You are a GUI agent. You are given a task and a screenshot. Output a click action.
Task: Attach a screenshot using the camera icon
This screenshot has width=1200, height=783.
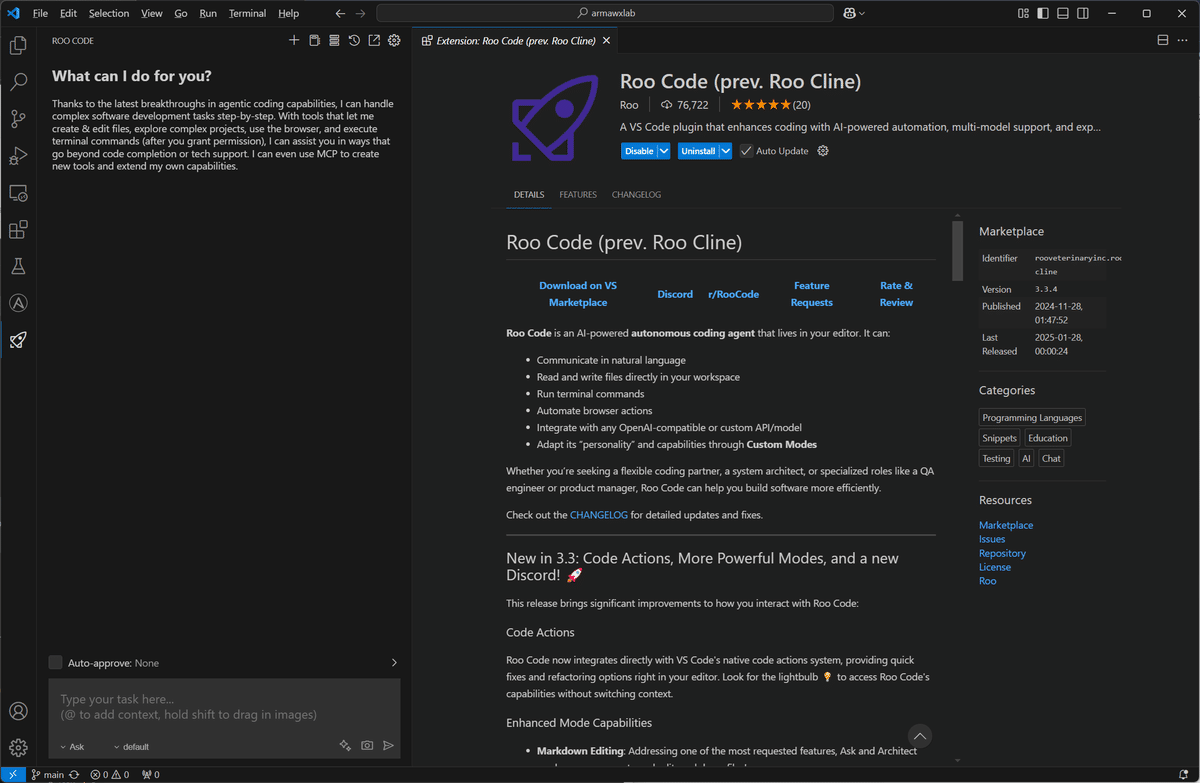click(x=367, y=745)
